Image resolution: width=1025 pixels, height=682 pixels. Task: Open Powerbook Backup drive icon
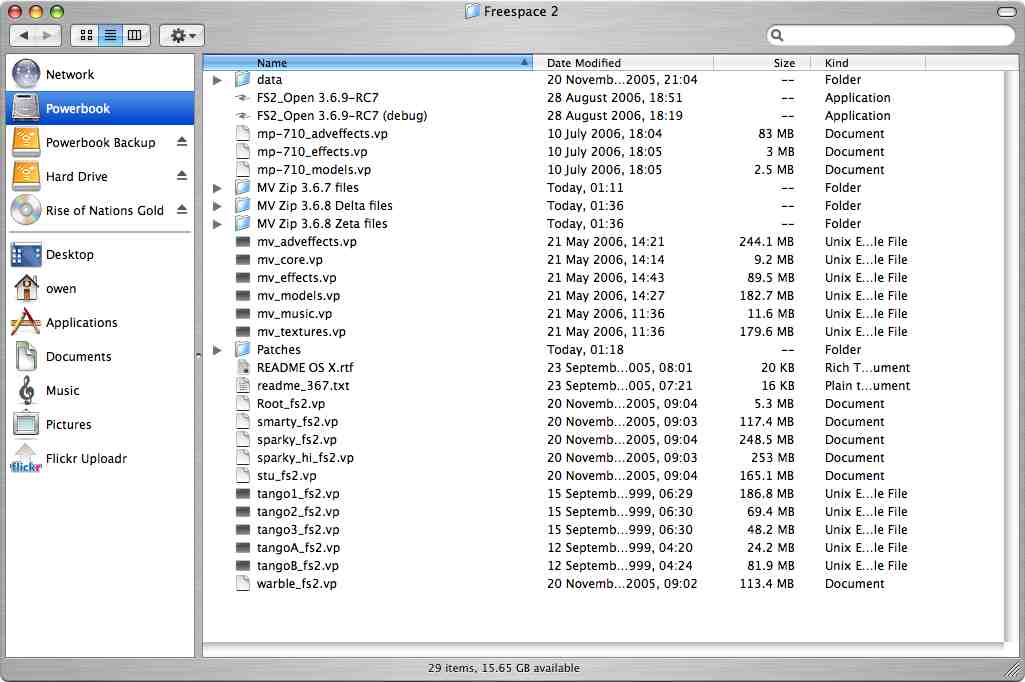[26, 143]
